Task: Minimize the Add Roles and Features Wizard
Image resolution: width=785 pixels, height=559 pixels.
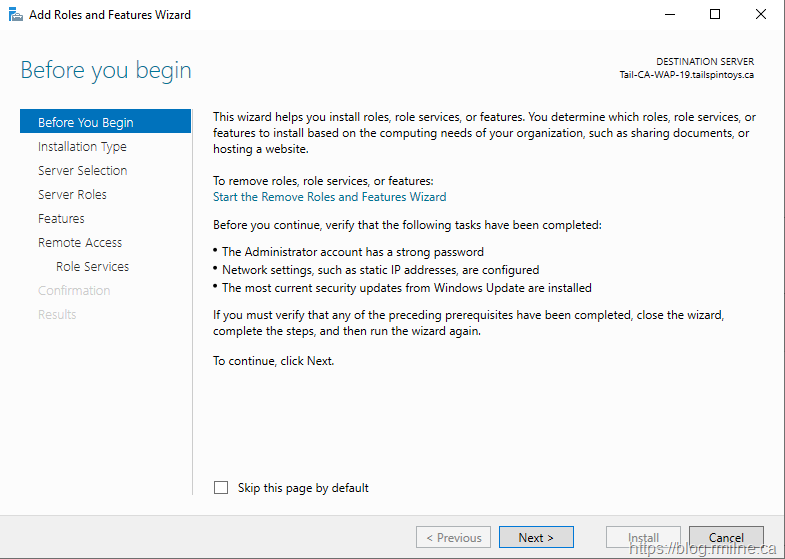Action: [668, 15]
